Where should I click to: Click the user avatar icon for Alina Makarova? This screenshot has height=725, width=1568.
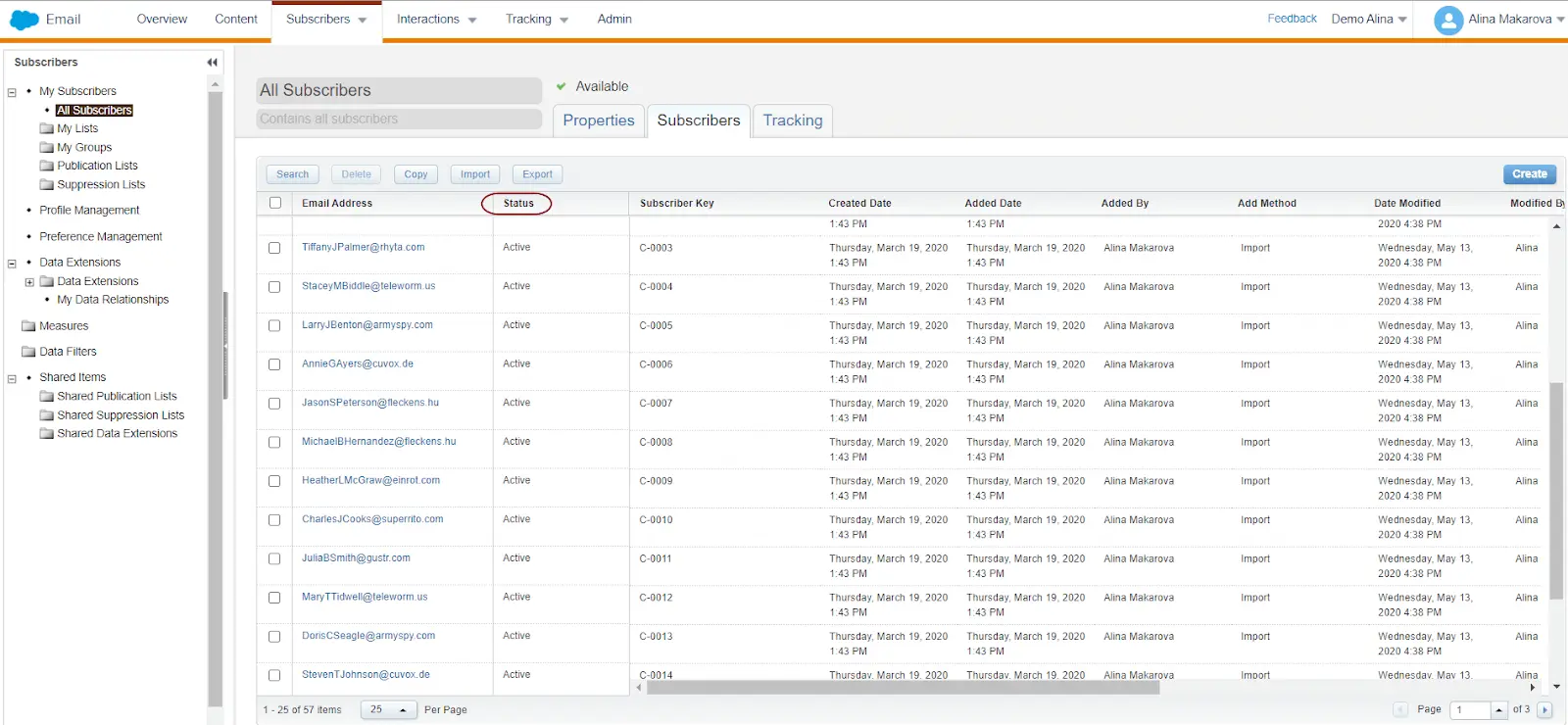(1447, 20)
